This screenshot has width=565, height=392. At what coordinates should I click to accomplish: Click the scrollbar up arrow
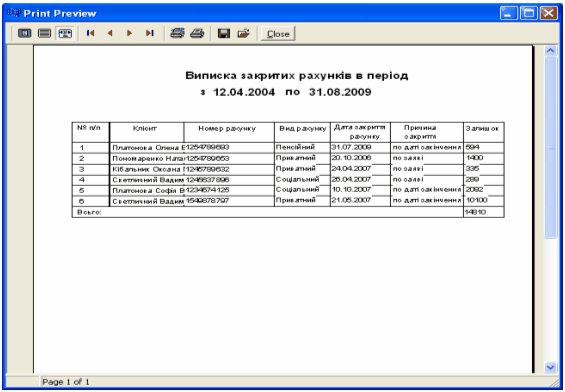550,51
